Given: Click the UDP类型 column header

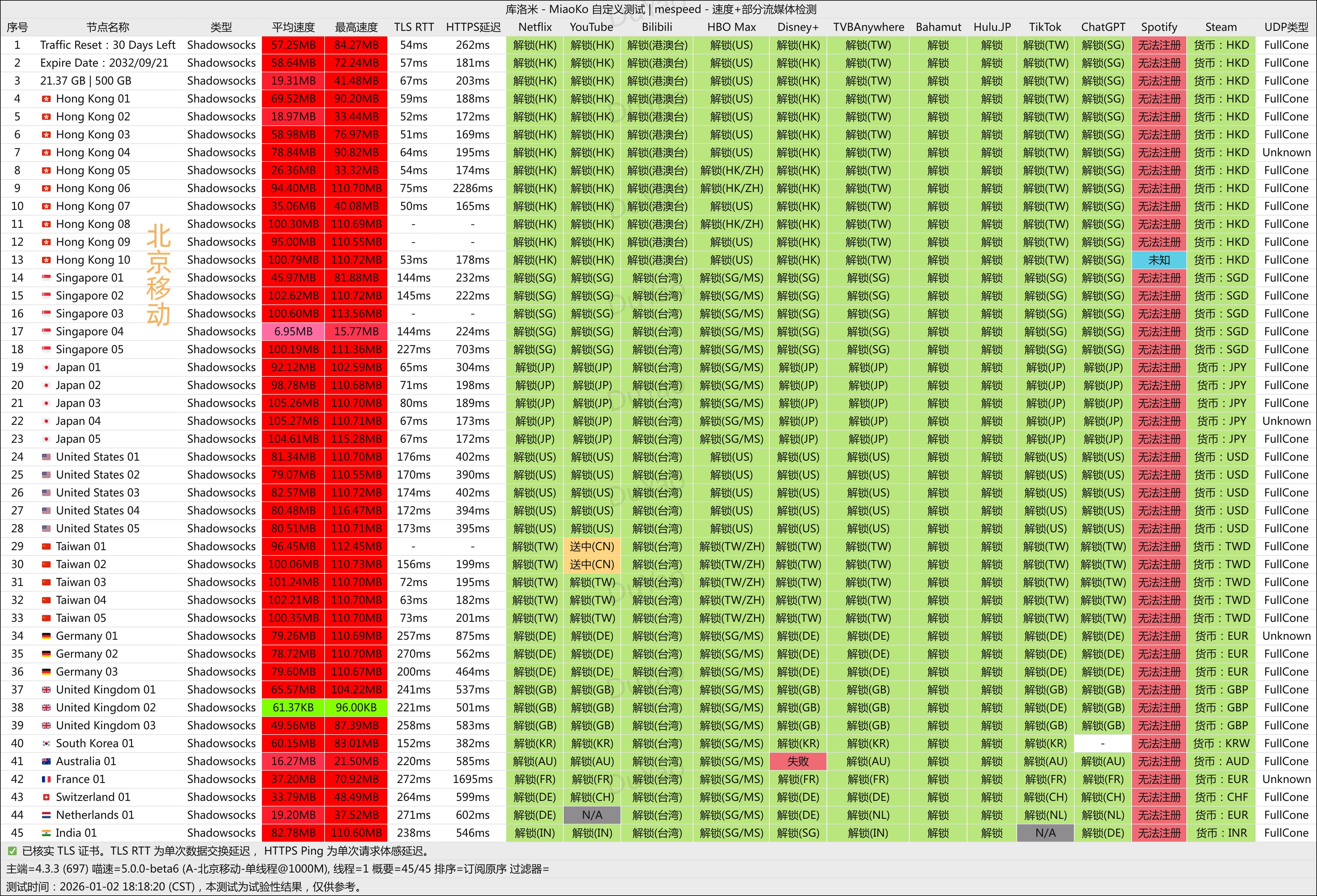Looking at the screenshot, I should [x=1286, y=27].
